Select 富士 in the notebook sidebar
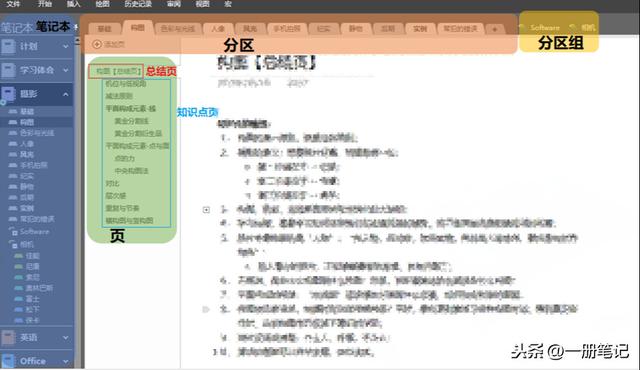Screen dimensions: 640x370 33,299
